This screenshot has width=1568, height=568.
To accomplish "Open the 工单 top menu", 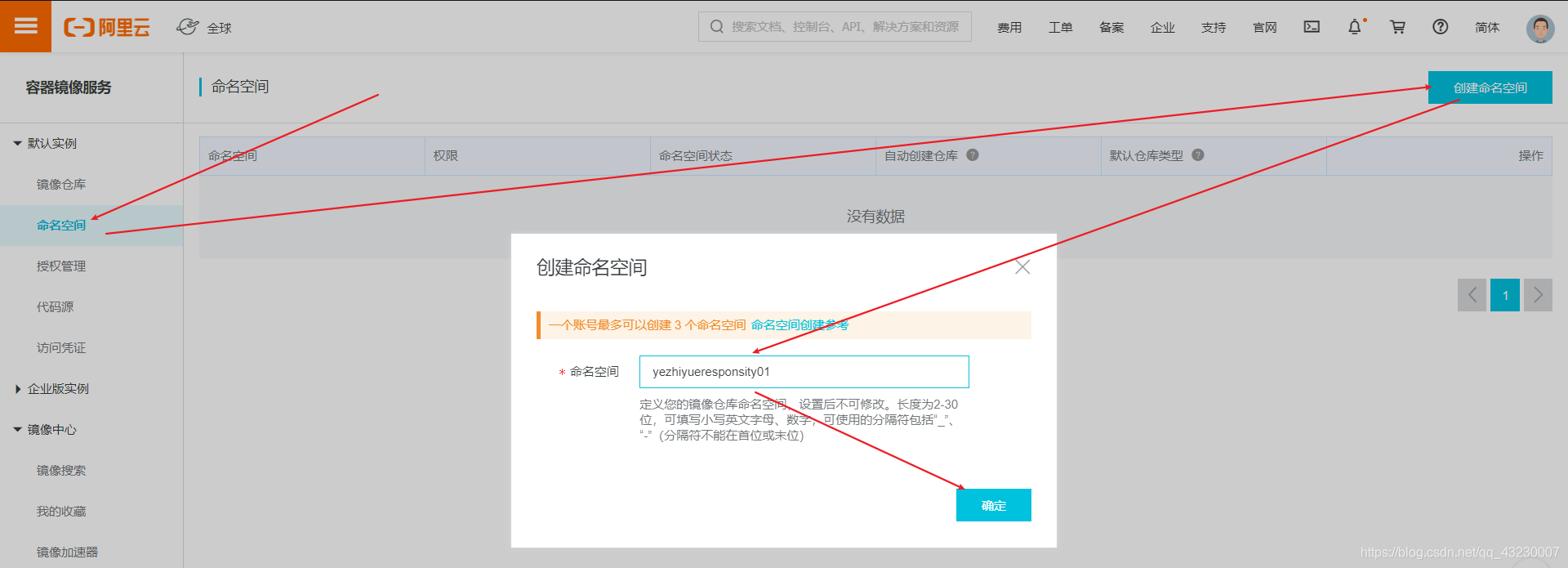I will pos(1061,27).
